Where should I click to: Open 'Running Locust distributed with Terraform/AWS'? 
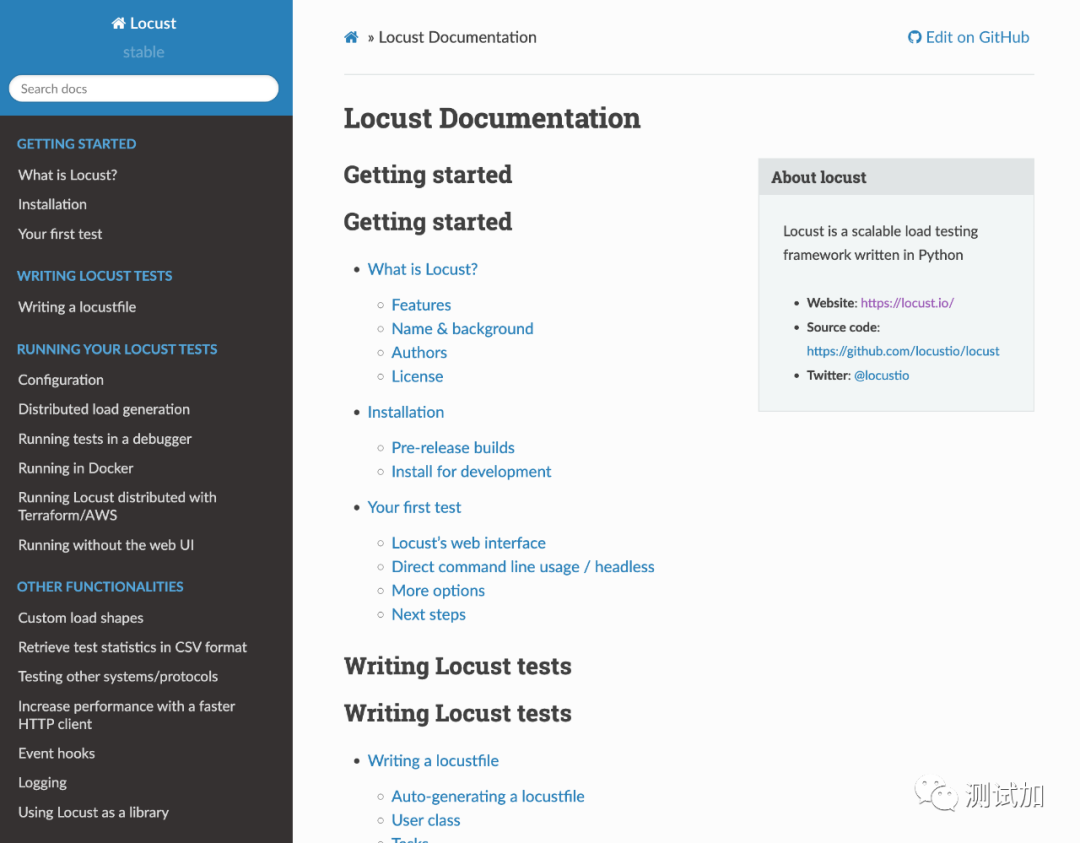pos(117,506)
